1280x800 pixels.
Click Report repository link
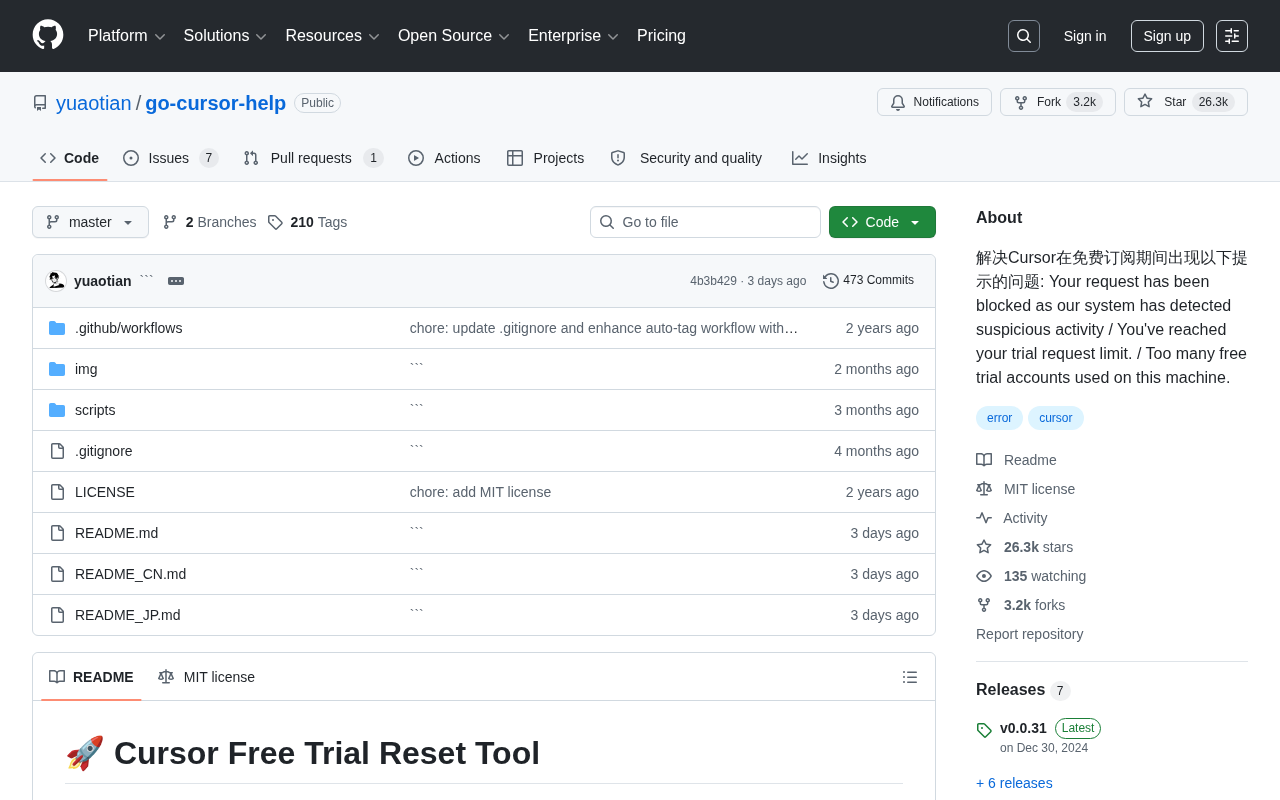pyautogui.click(x=1030, y=634)
